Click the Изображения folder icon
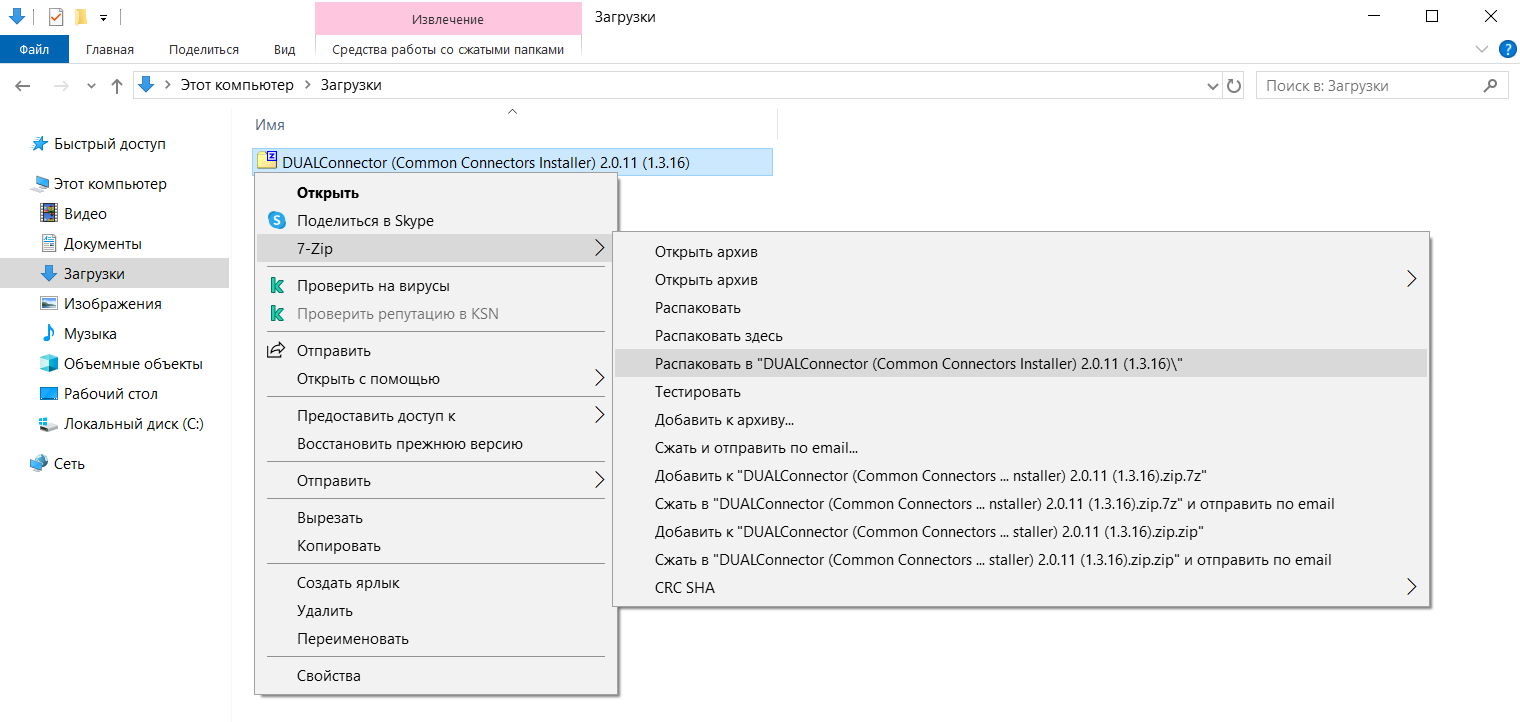 49,304
